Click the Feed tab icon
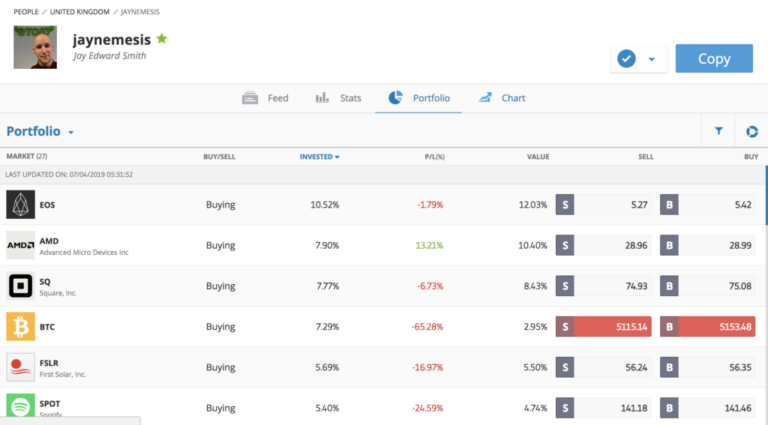768x425 pixels. pos(250,98)
